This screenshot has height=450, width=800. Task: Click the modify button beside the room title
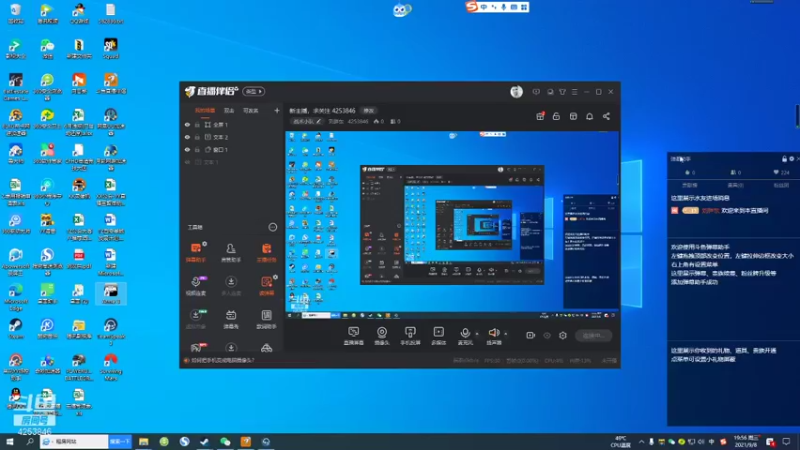(368, 111)
